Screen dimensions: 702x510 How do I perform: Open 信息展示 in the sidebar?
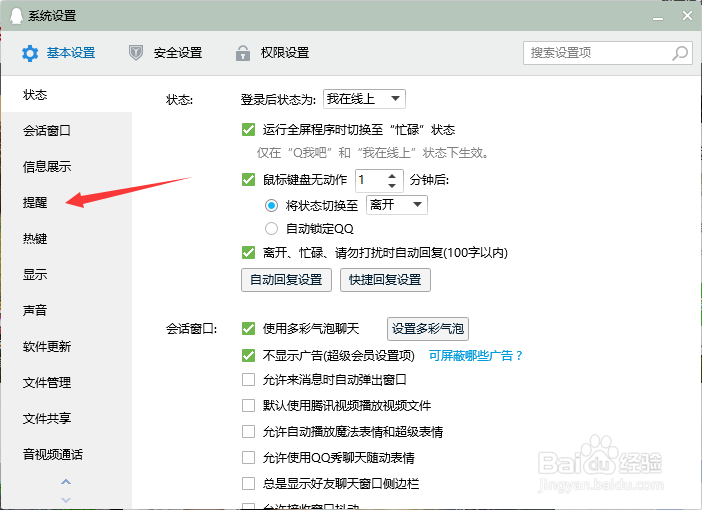[67, 167]
